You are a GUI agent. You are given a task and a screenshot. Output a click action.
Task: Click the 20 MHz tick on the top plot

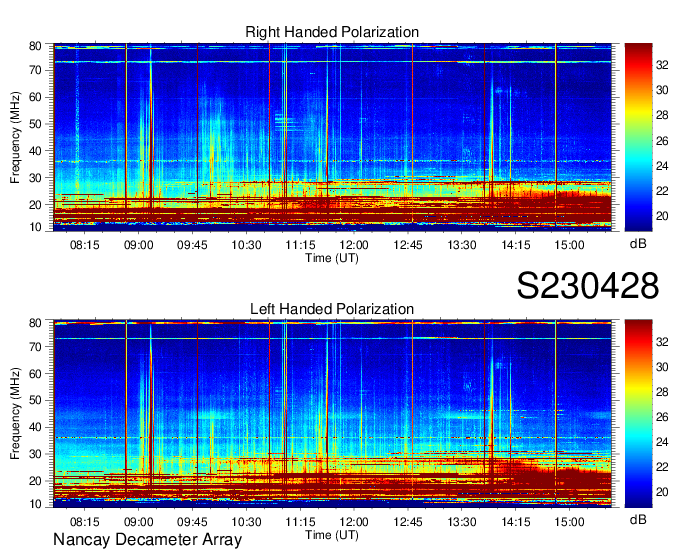click(36, 205)
